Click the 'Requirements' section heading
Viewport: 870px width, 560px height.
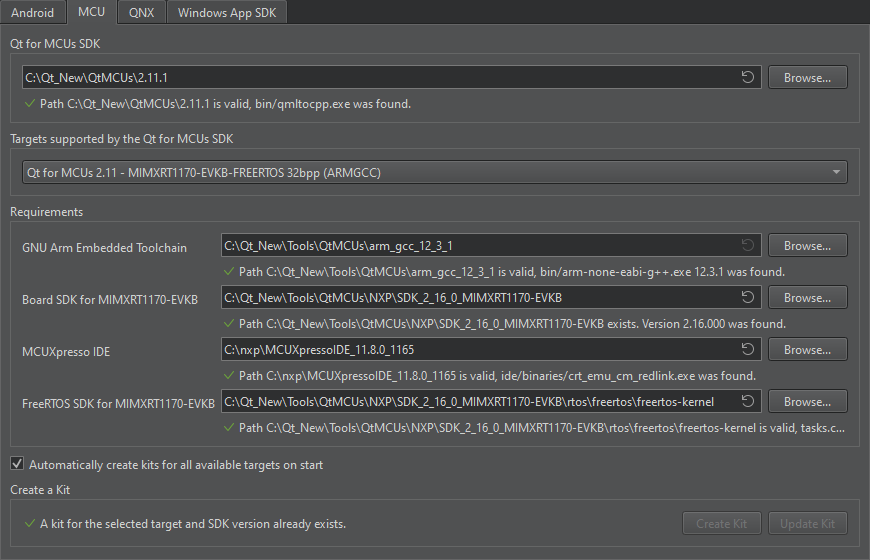47,211
